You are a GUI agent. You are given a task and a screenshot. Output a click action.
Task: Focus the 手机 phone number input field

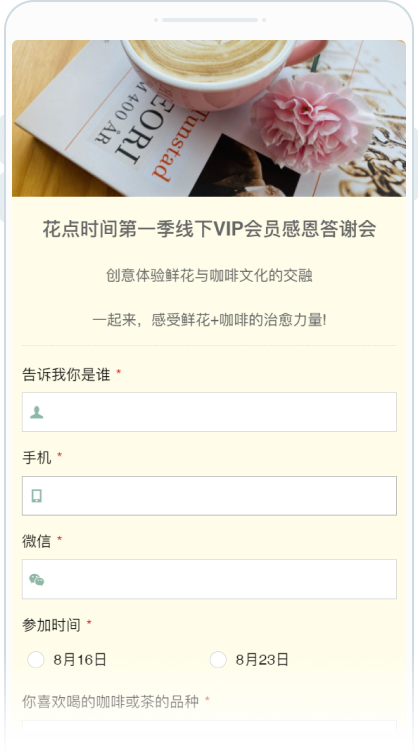tap(209, 496)
